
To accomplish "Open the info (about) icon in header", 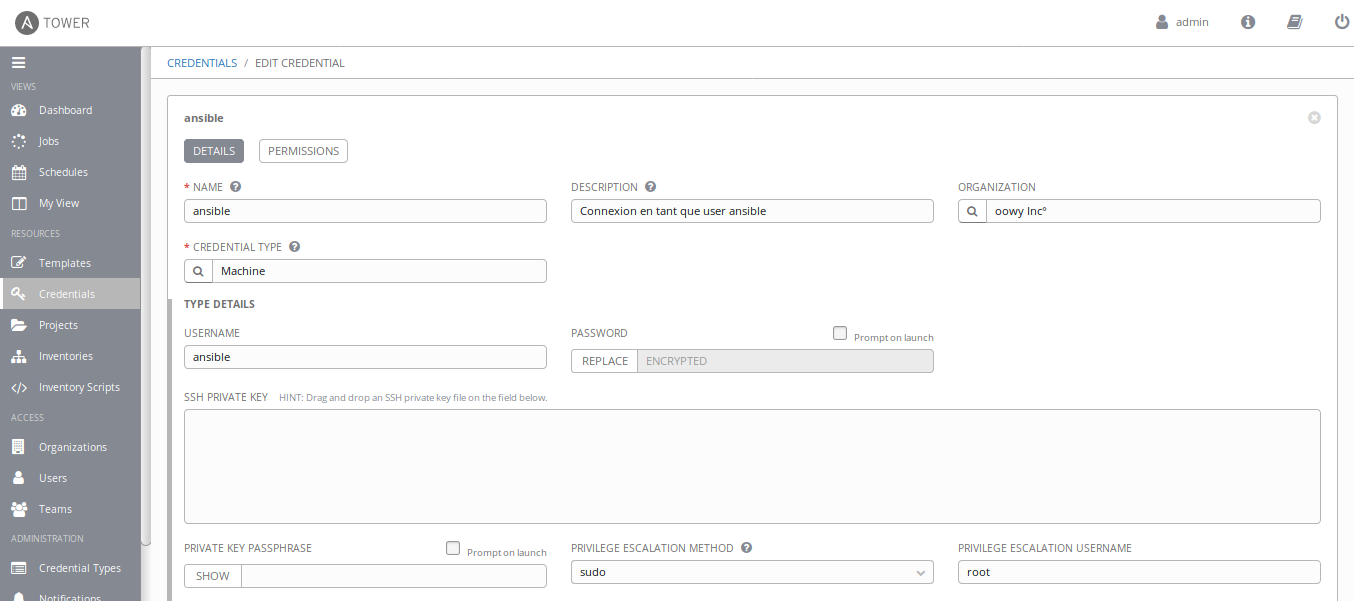I will pos(1248,22).
